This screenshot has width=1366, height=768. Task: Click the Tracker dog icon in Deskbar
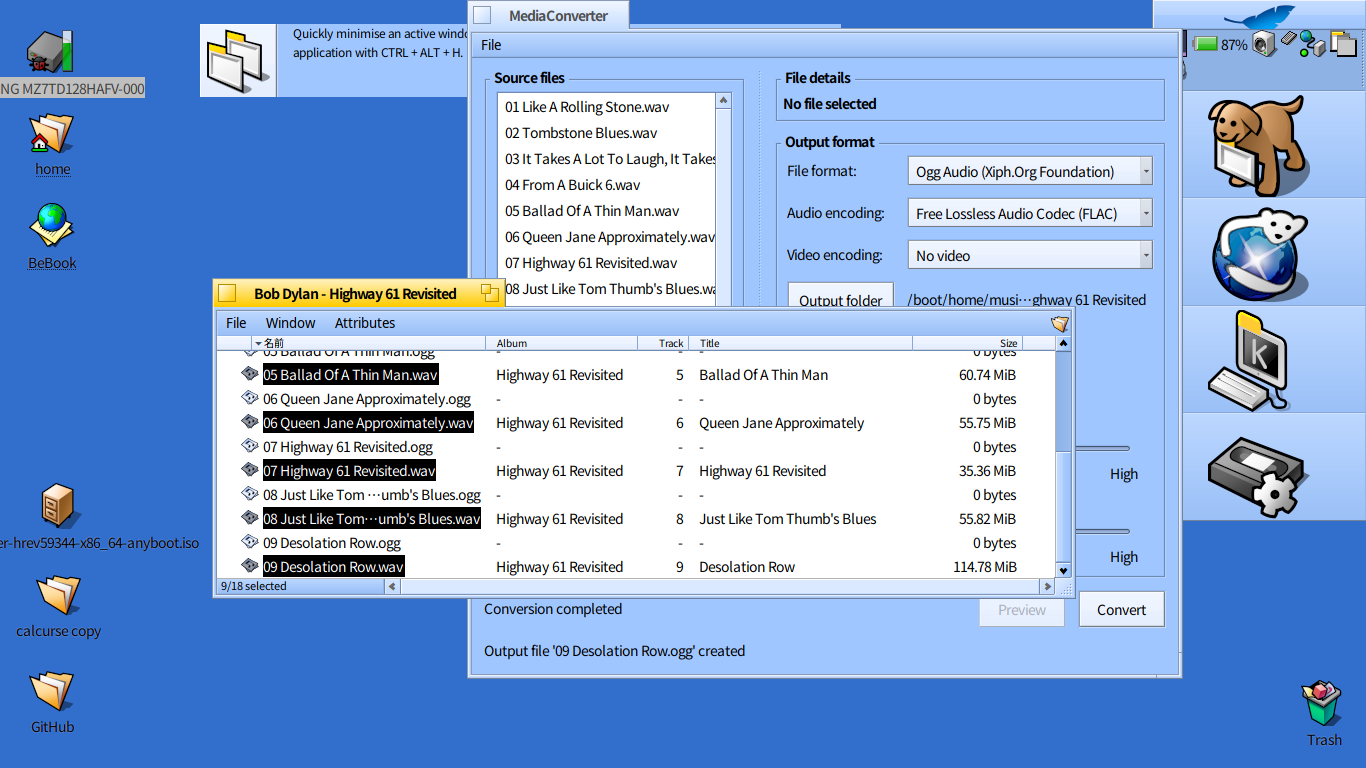tap(1257, 144)
